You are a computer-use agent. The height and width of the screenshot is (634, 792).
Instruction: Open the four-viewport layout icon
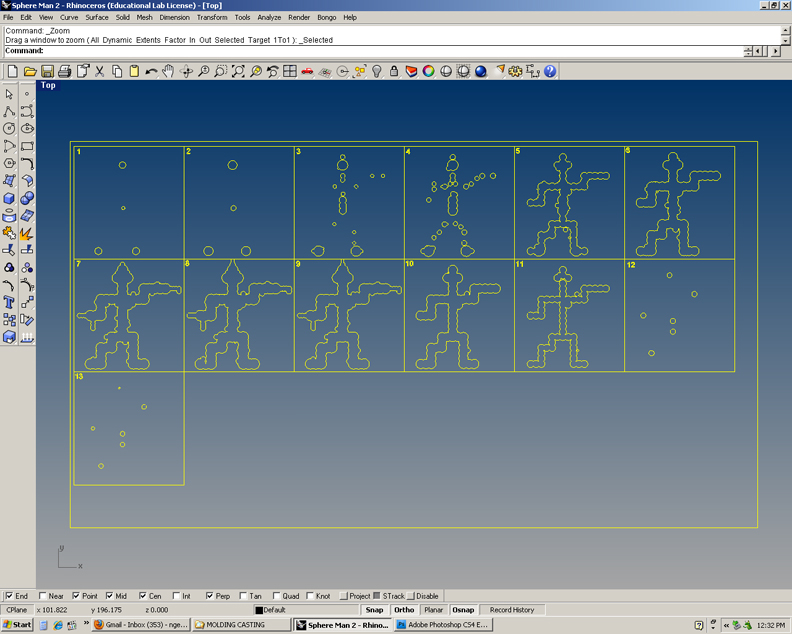pyautogui.click(x=289, y=71)
